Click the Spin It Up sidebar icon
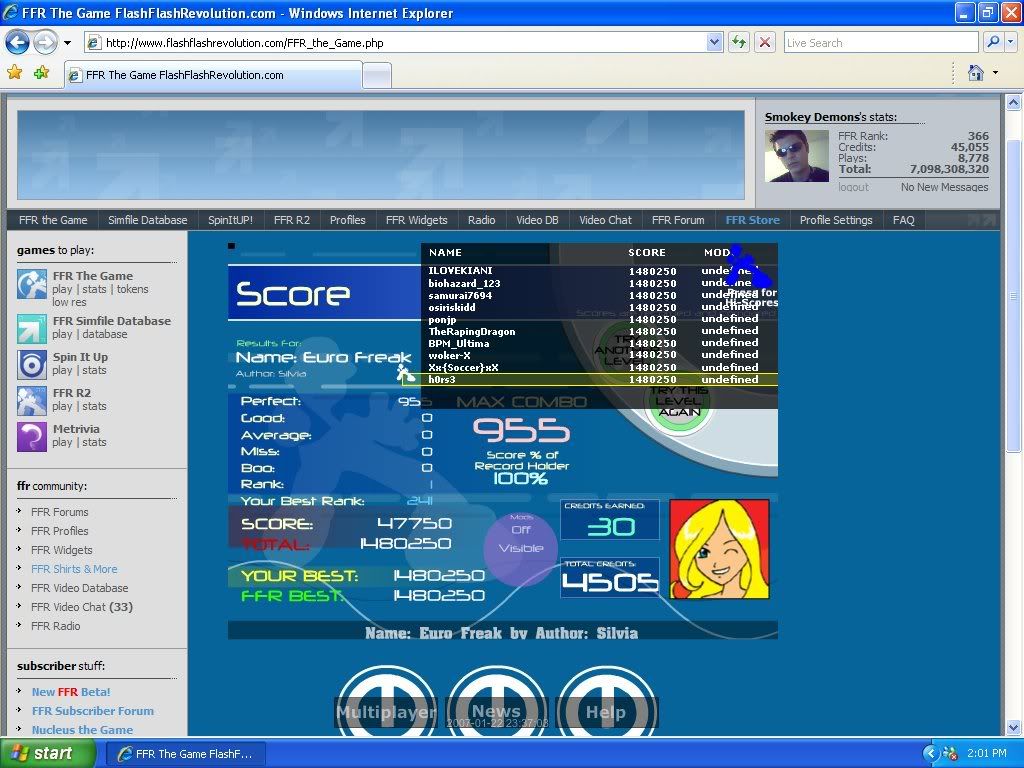 tap(32, 365)
